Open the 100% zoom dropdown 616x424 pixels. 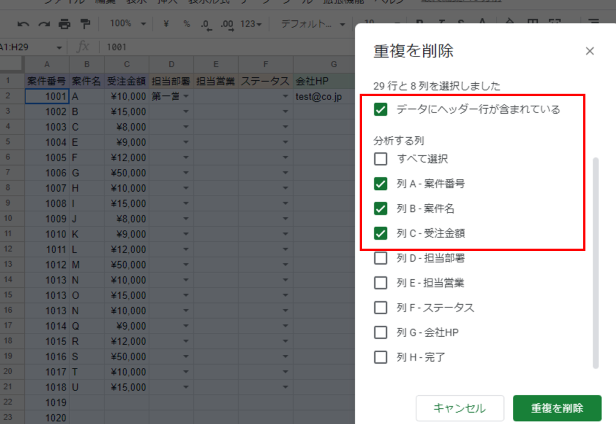coord(126,23)
